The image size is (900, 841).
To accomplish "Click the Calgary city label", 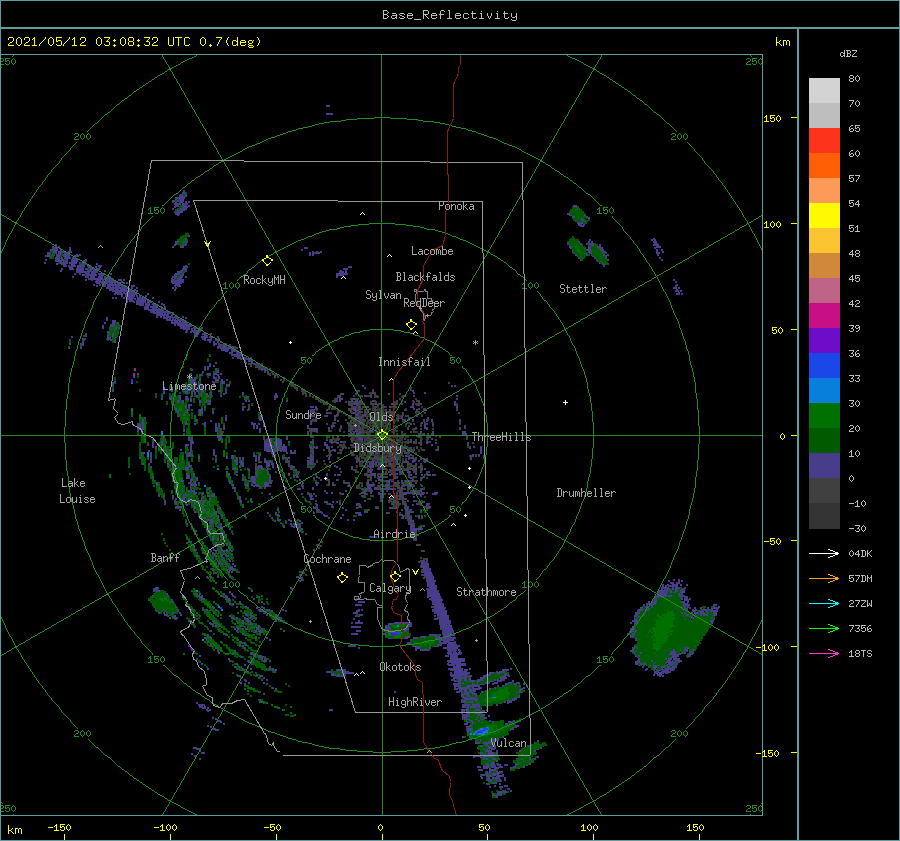I will pyautogui.click(x=390, y=588).
